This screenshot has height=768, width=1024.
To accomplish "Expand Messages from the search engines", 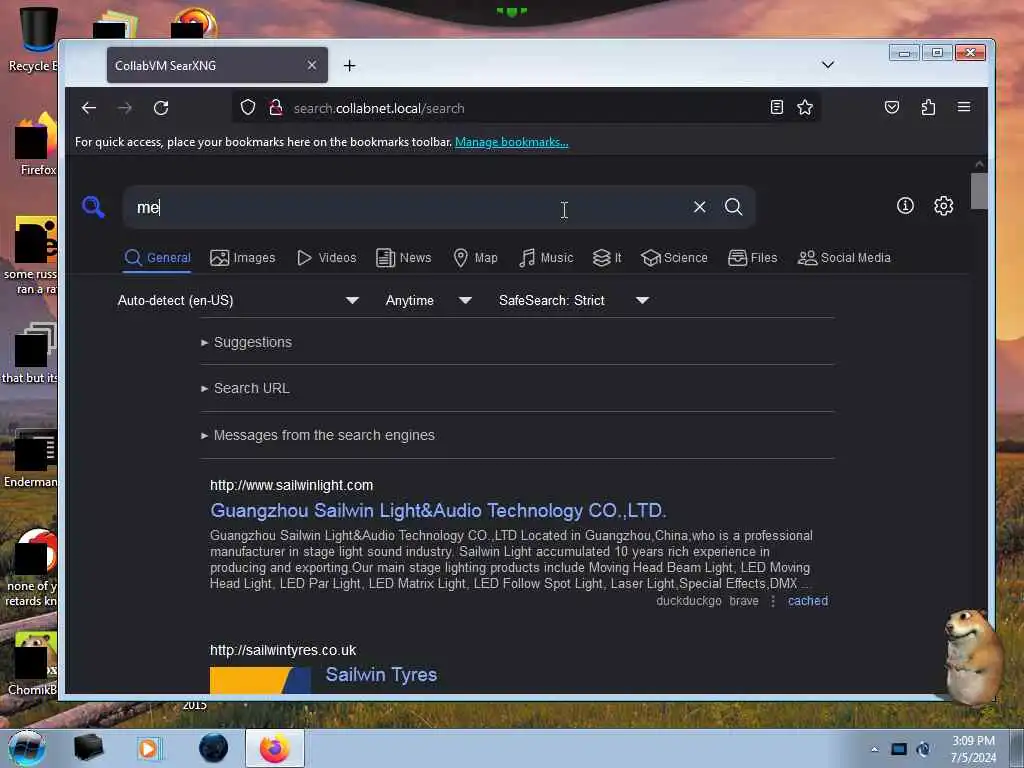I will pos(318,435).
